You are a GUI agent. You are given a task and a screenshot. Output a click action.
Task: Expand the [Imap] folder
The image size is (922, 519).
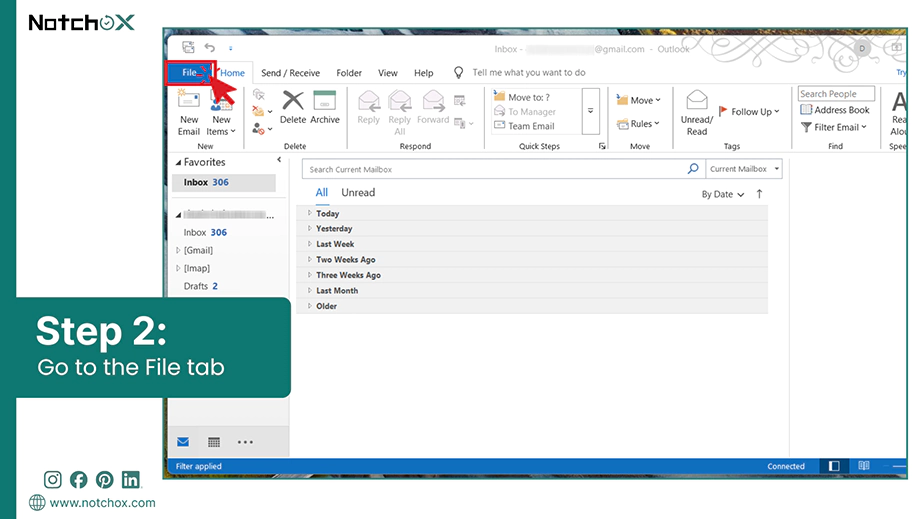pos(178,268)
